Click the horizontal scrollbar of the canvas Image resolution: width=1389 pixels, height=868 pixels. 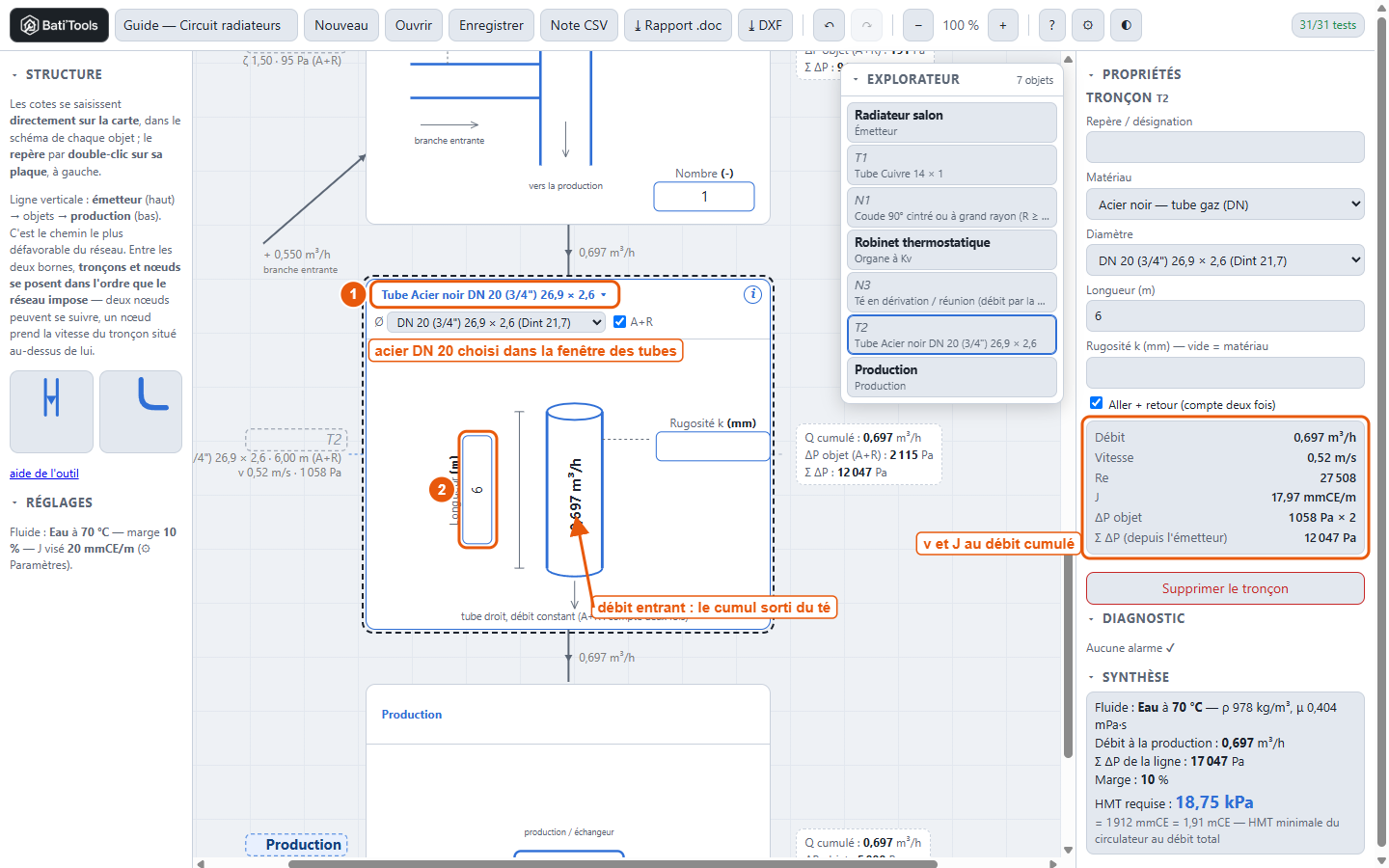click(x=613, y=863)
